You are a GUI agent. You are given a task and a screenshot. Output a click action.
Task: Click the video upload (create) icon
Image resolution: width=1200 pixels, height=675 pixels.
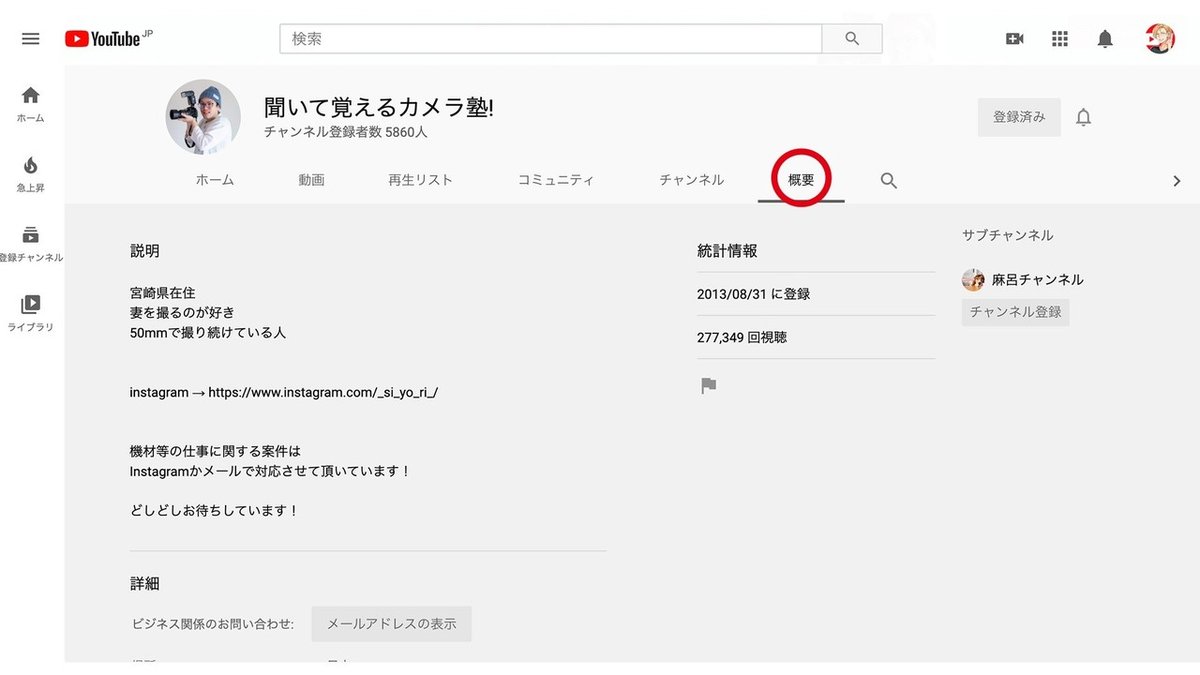coord(1014,38)
